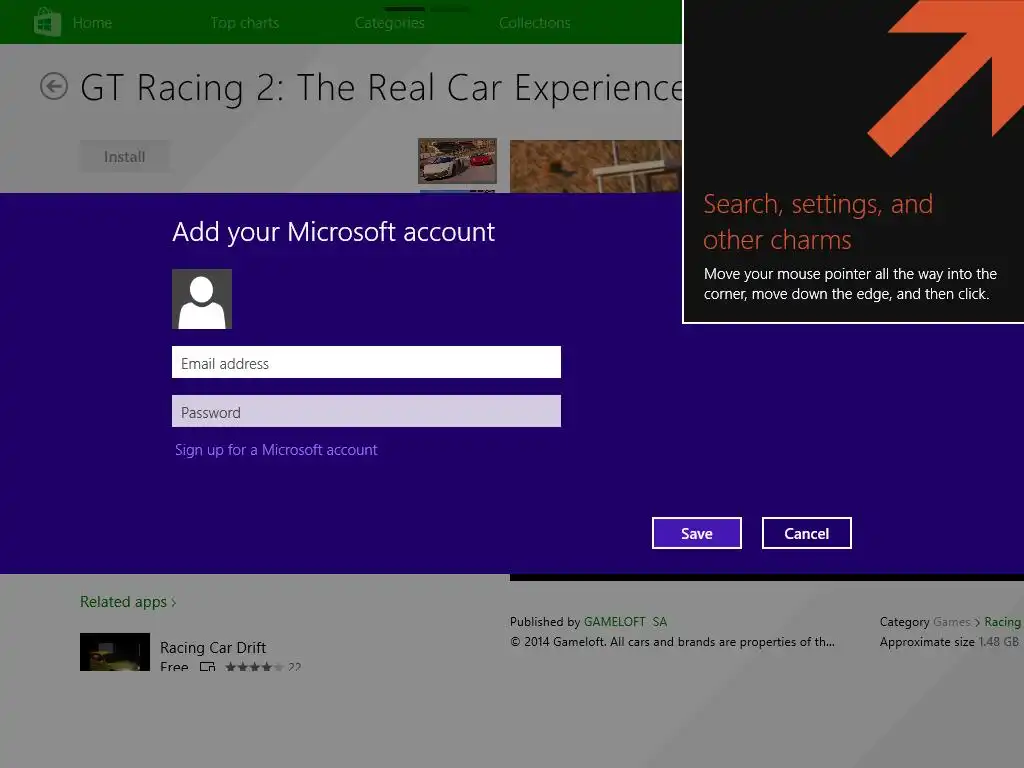Image resolution: width=1024 pixels, height=768 pixels.
Task: Click the Email address field
Action: click(x=366, y=362)
